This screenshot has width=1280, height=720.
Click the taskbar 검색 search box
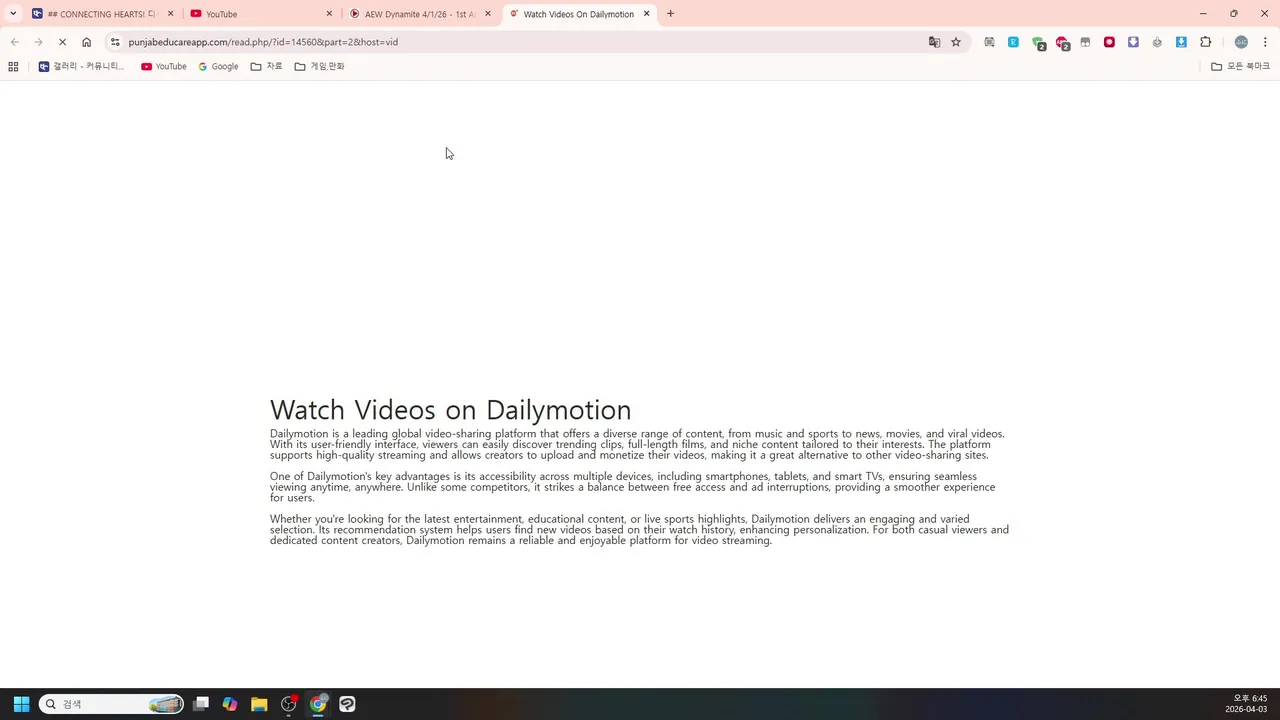111,704
